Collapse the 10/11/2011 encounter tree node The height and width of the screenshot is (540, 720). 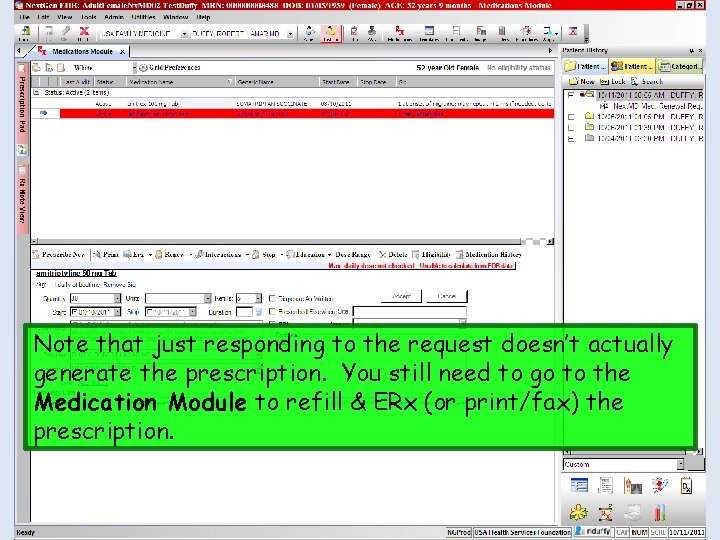tap(571, 95)
